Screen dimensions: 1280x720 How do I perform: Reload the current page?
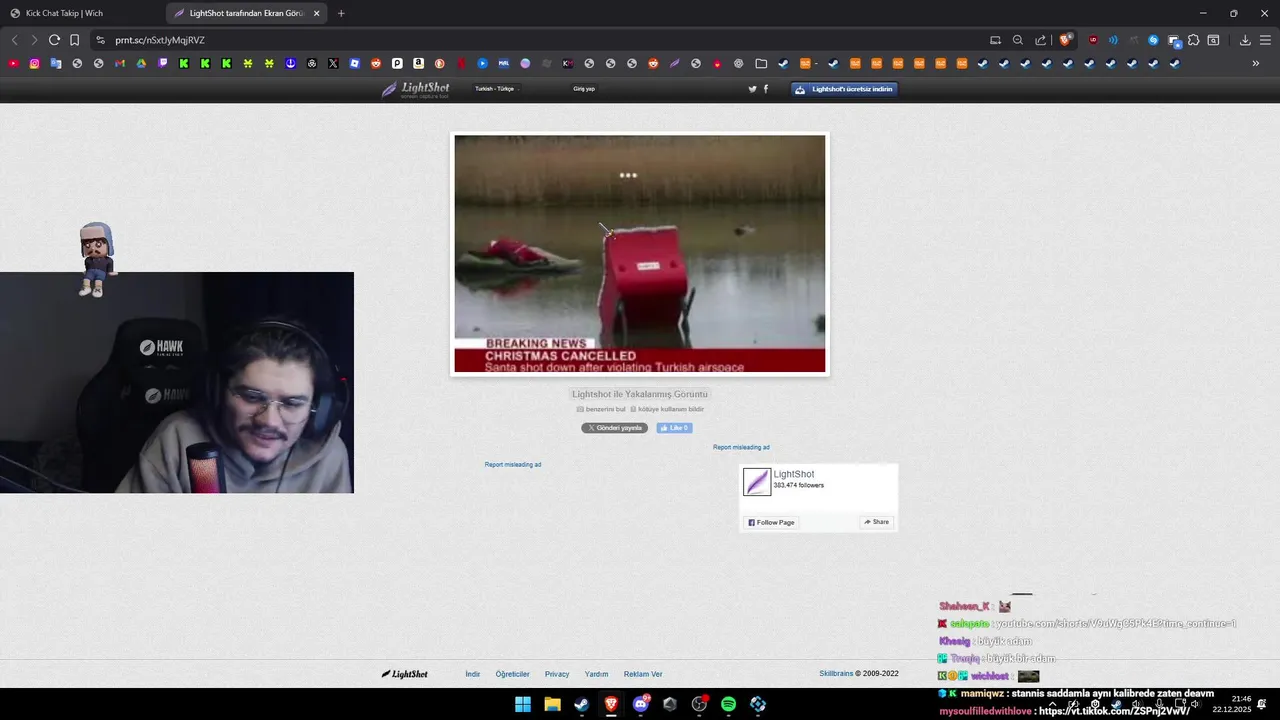54,40
